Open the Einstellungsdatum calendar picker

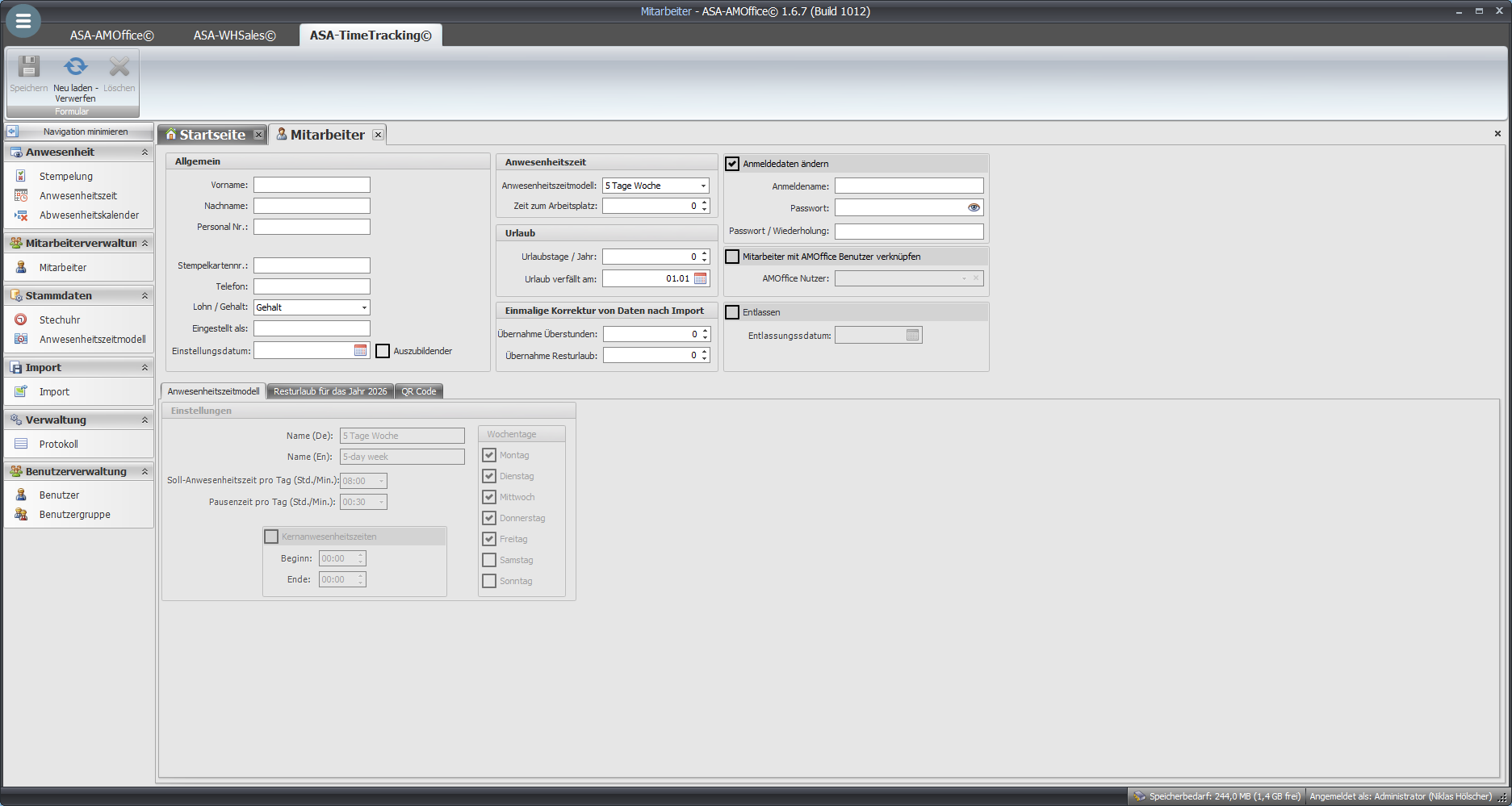[361, 350]
